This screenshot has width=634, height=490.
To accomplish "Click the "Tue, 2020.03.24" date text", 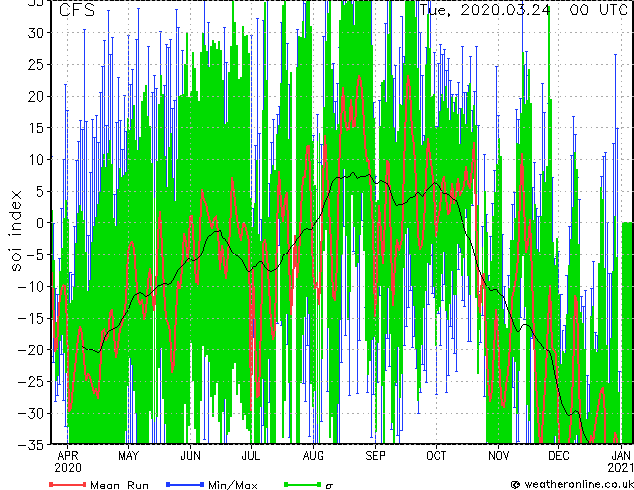I will [x=485, y=10].
